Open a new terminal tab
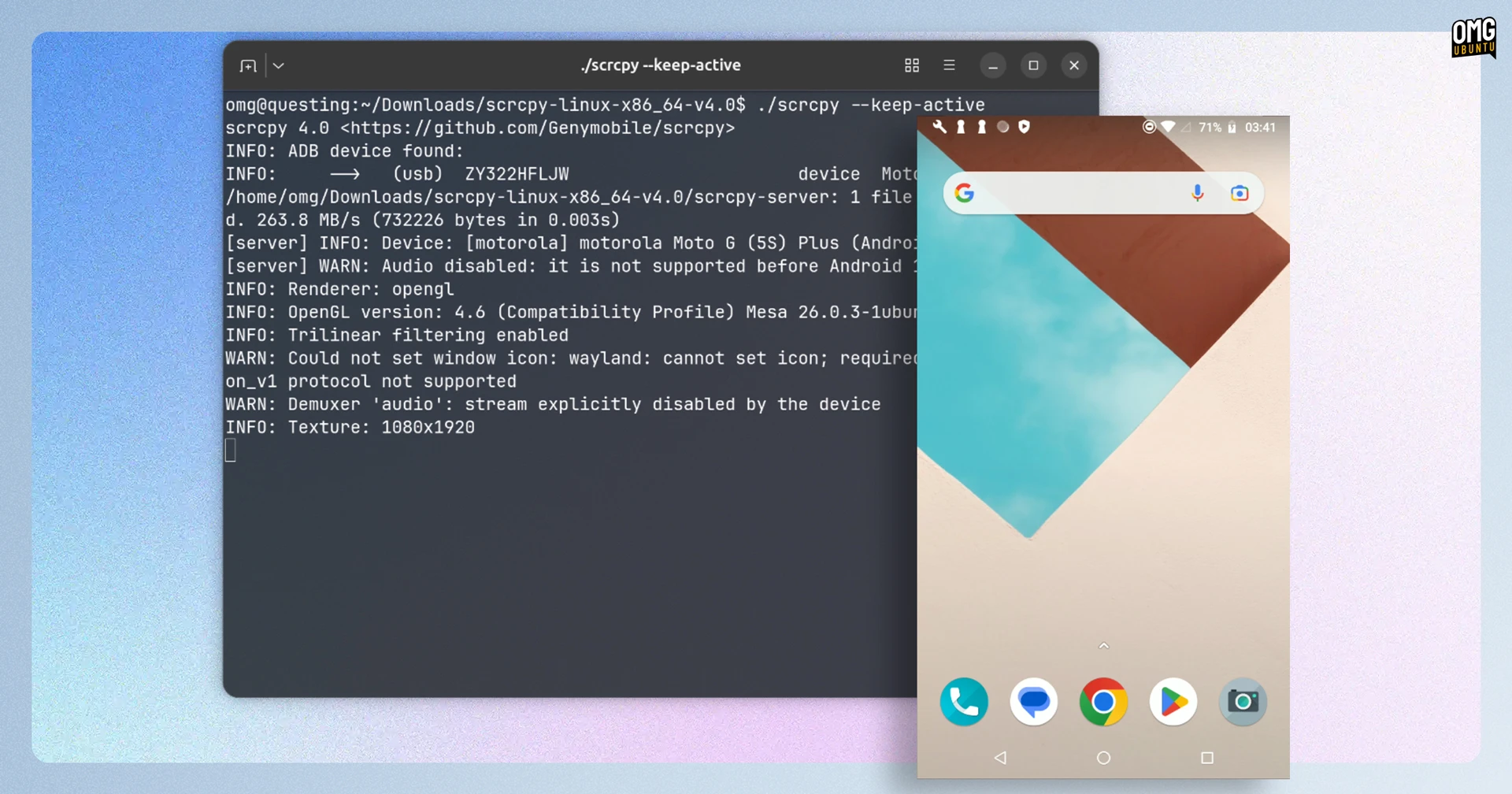This screenshot has width=1512, height=794. 248,66
